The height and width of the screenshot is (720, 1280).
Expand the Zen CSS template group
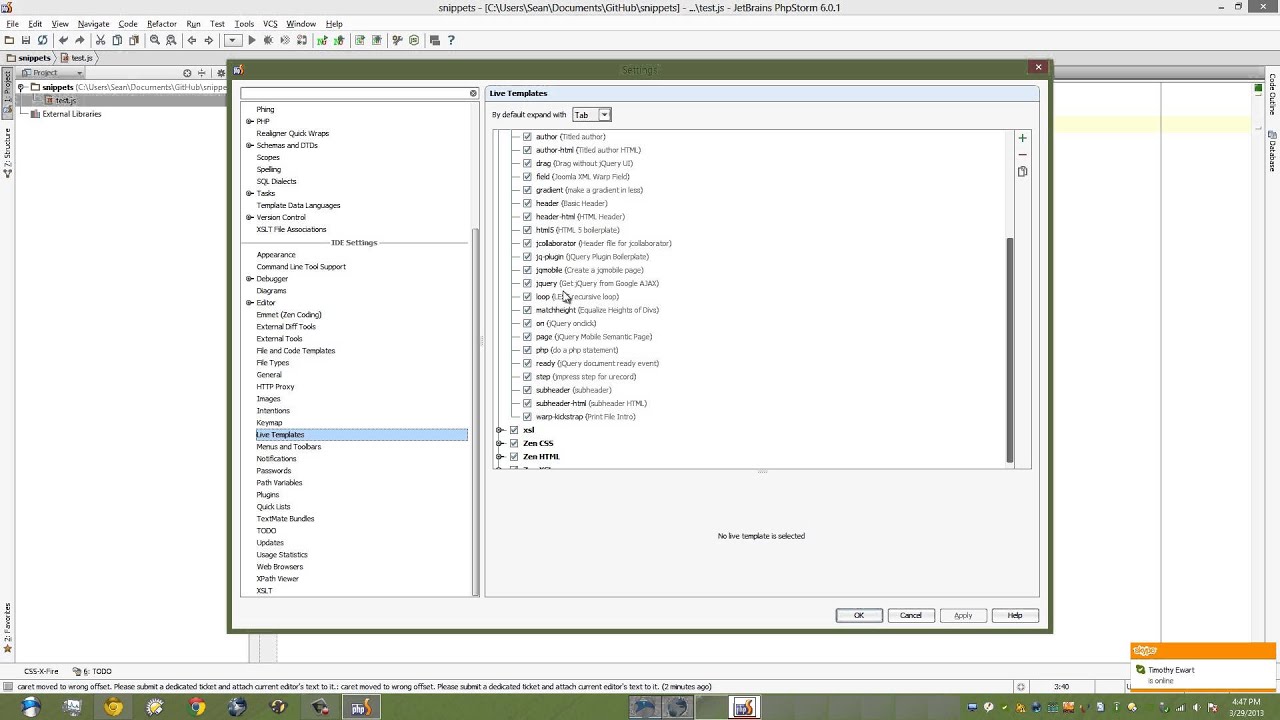(500, 443)
